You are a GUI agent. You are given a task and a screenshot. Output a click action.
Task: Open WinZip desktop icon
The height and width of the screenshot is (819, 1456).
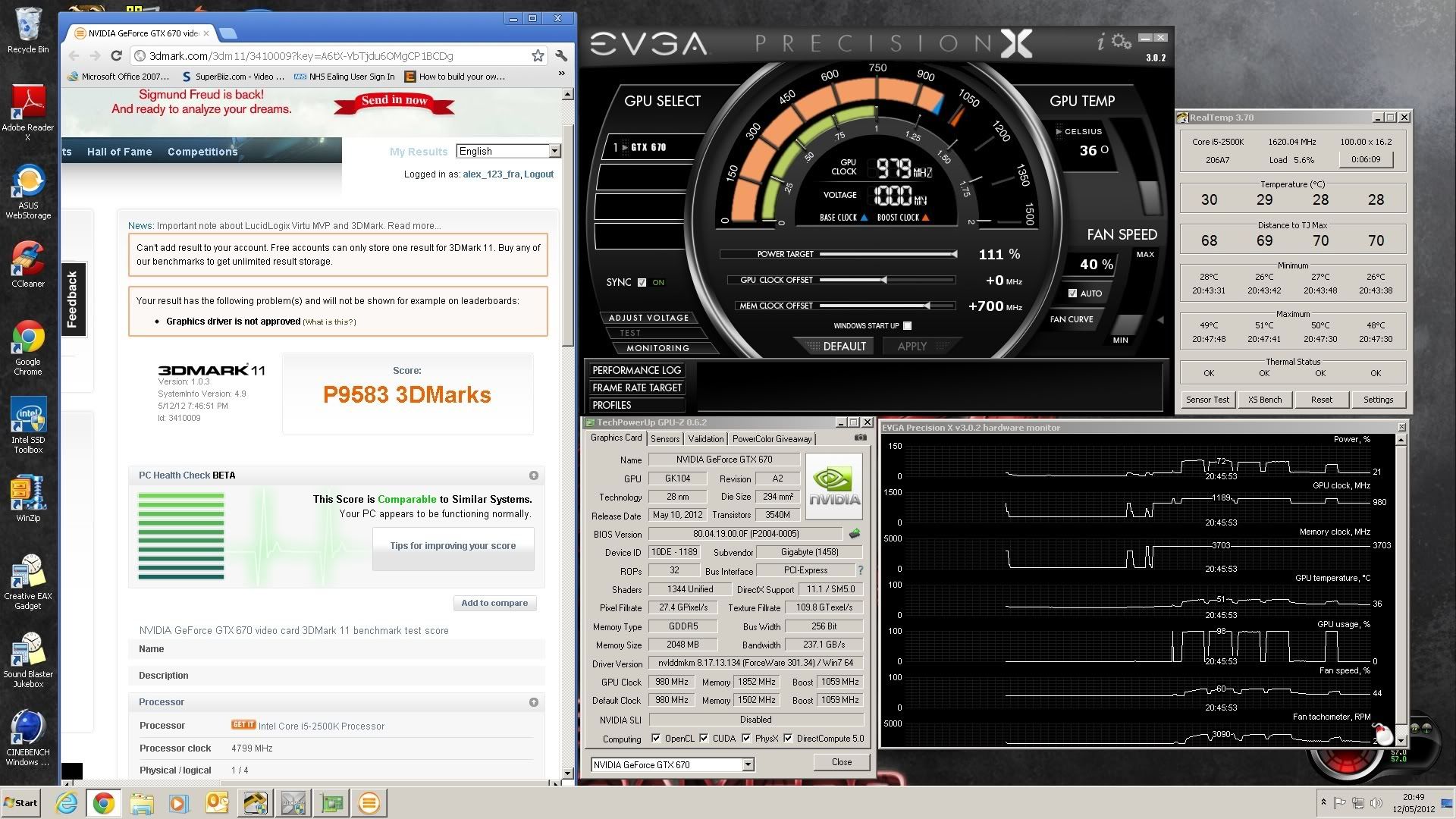pos(28,498)
